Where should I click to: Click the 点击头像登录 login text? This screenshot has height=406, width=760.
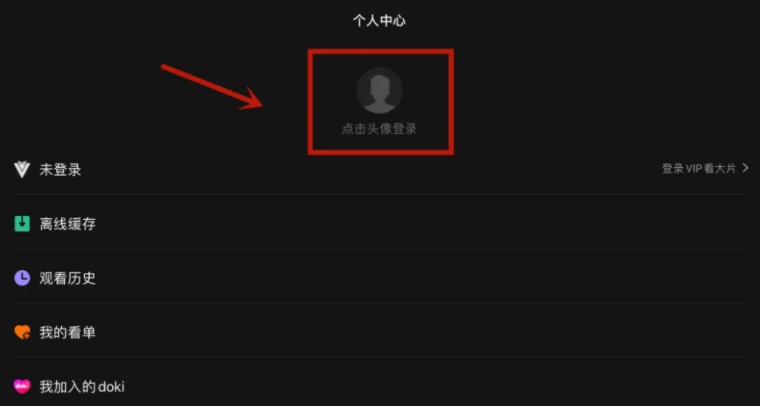pos(380,129)
